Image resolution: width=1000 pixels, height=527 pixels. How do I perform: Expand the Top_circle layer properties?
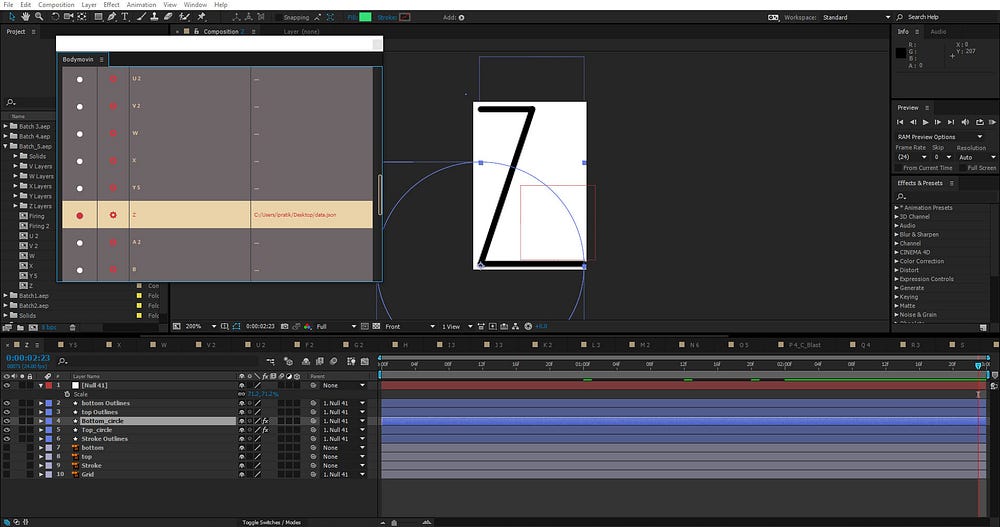41,430
